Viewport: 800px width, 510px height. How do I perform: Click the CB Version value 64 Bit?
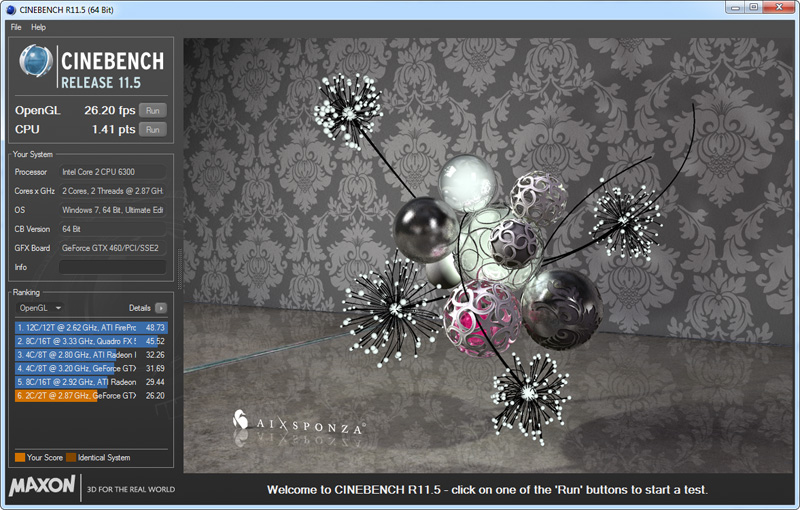(113, 229)
